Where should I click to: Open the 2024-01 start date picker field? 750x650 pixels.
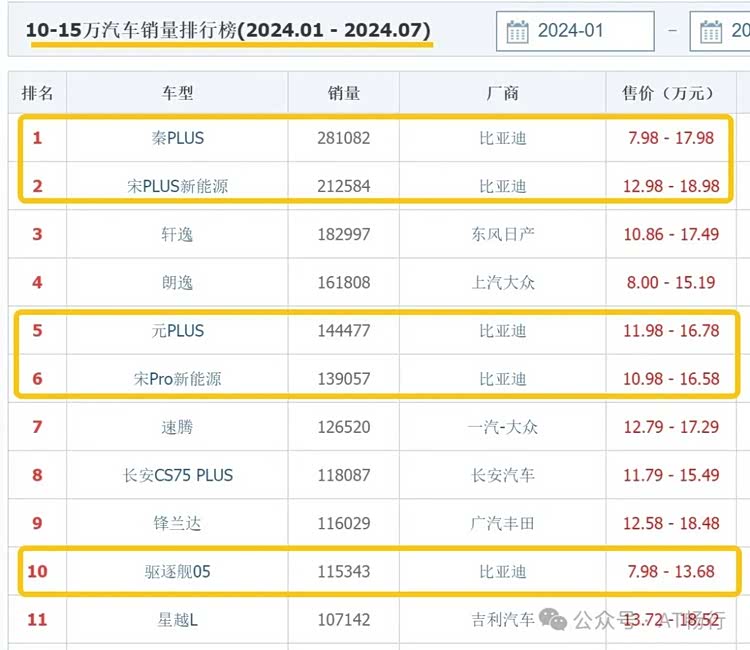pyautogui.click(x=575, y=31)
